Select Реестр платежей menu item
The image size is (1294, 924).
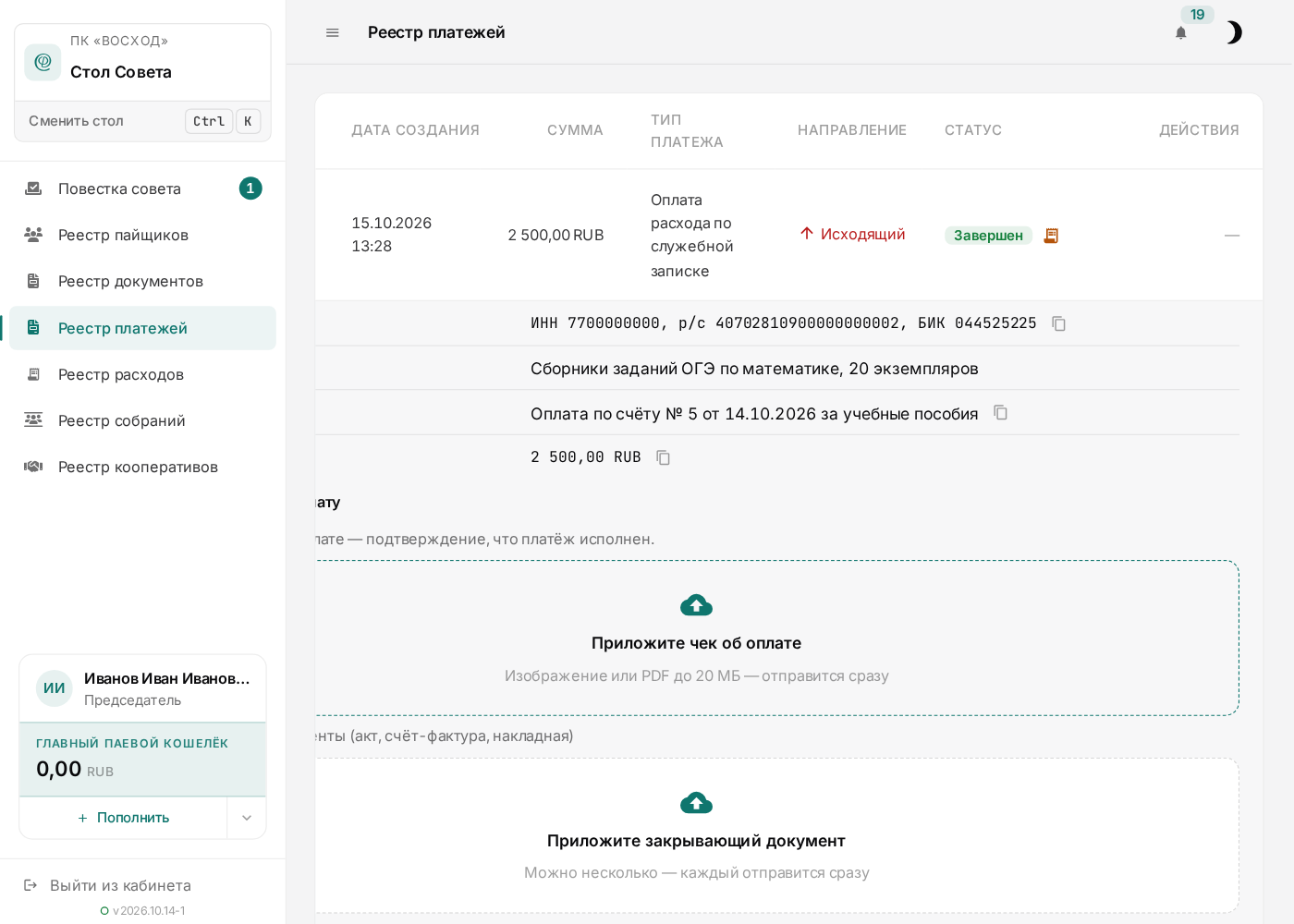click(x=143, y=328)
